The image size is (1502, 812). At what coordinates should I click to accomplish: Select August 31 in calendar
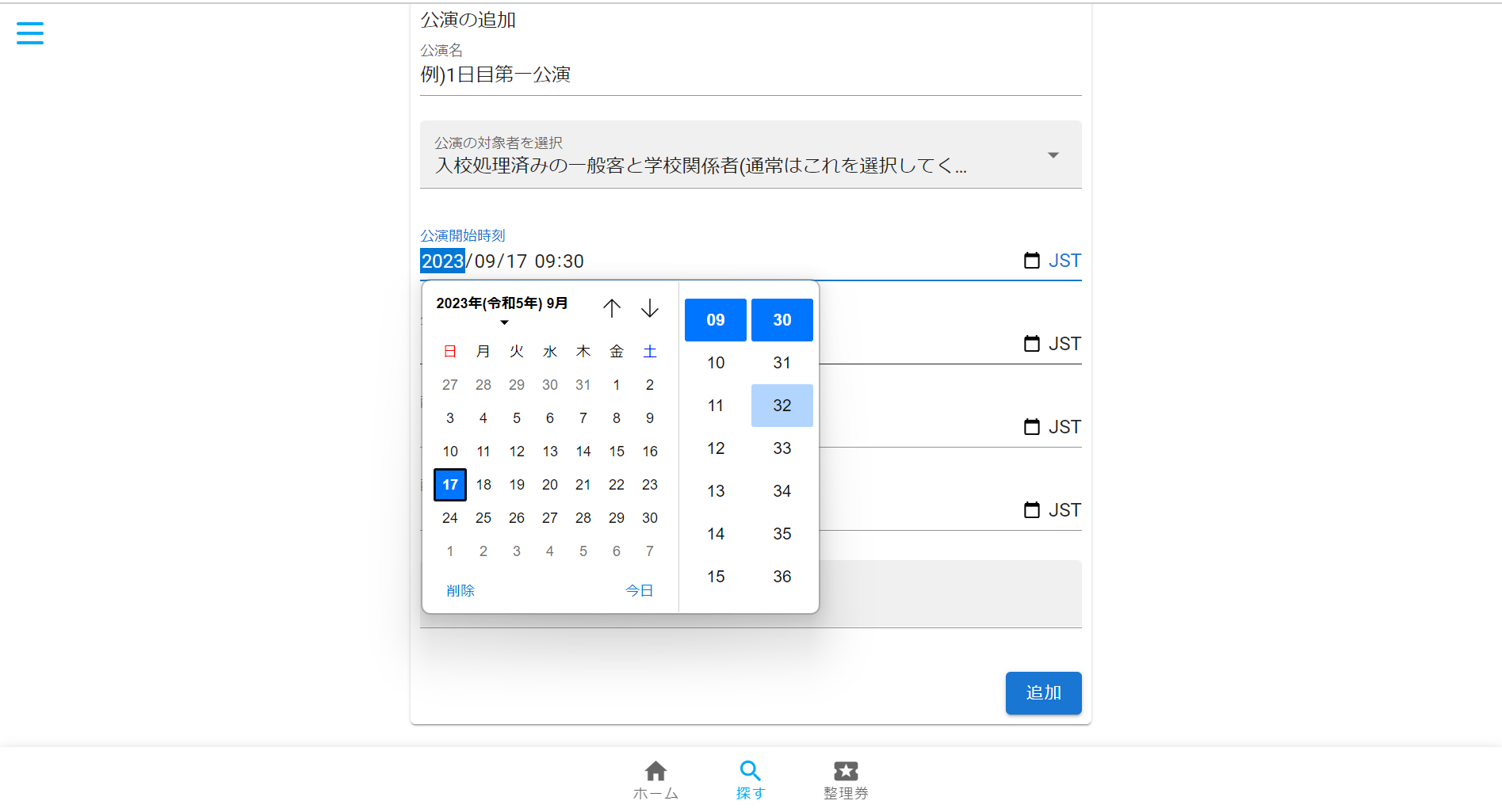[583, 385]
